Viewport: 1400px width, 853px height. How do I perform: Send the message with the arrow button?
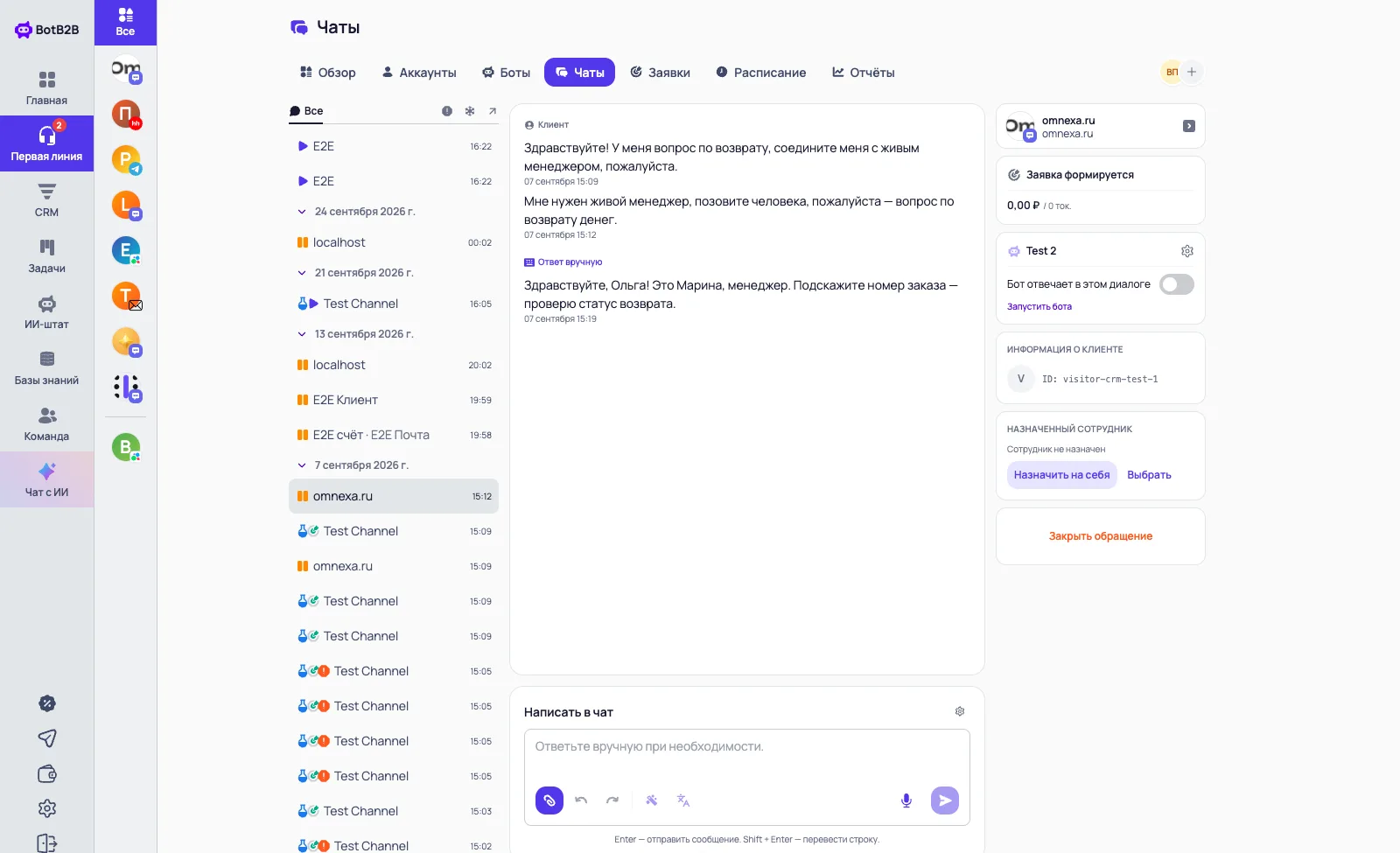point(945,801)
